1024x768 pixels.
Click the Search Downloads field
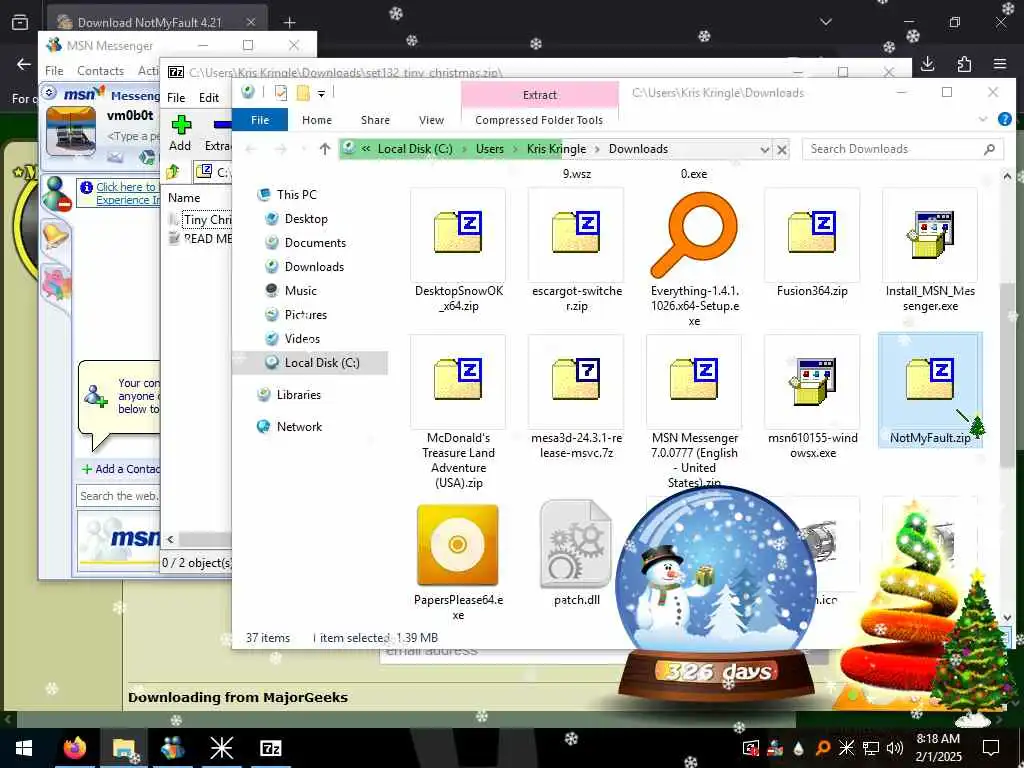point(903,149)
